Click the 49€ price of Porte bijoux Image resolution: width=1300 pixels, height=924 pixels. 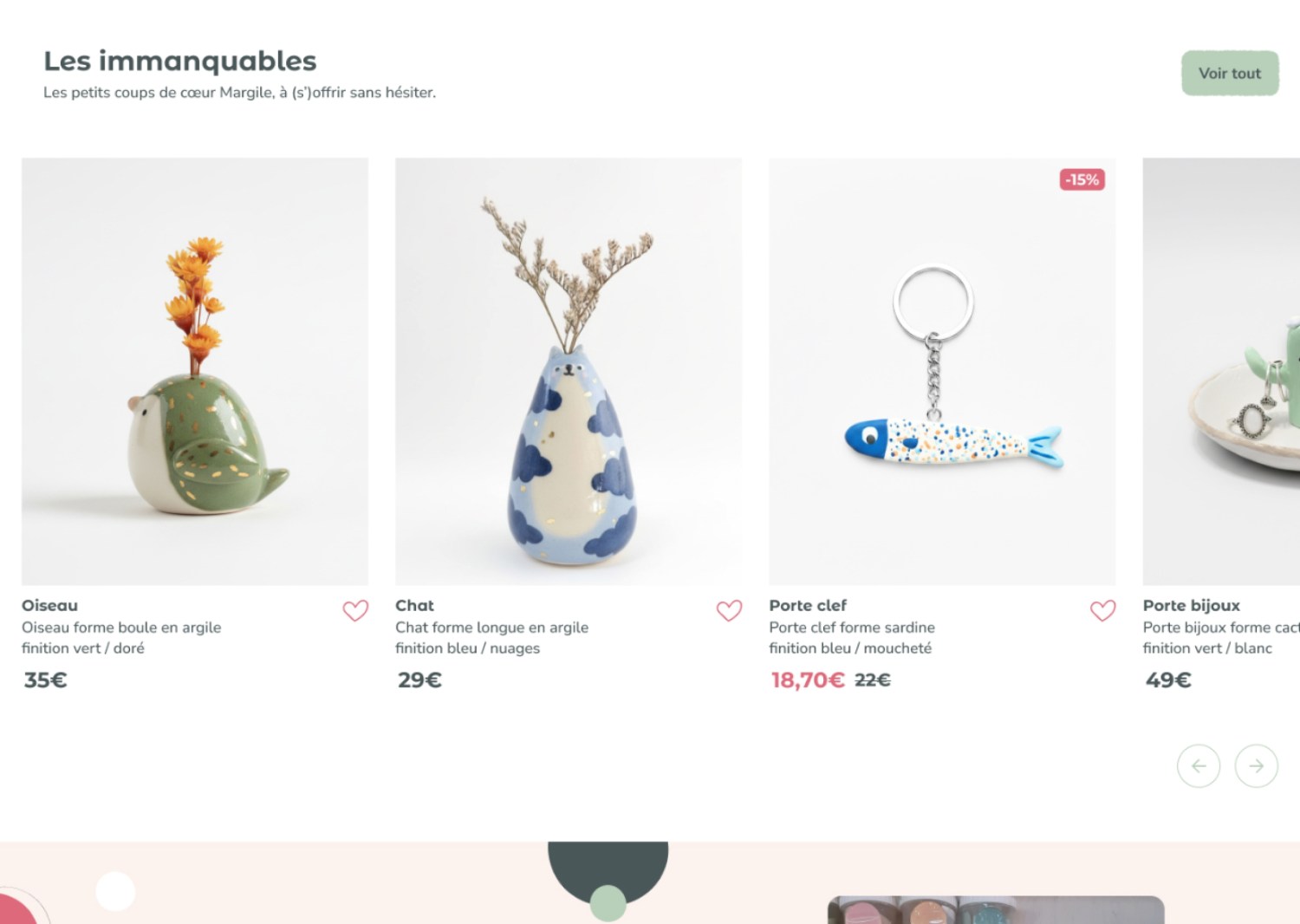pyautogui.click(x=1168, y=680)
